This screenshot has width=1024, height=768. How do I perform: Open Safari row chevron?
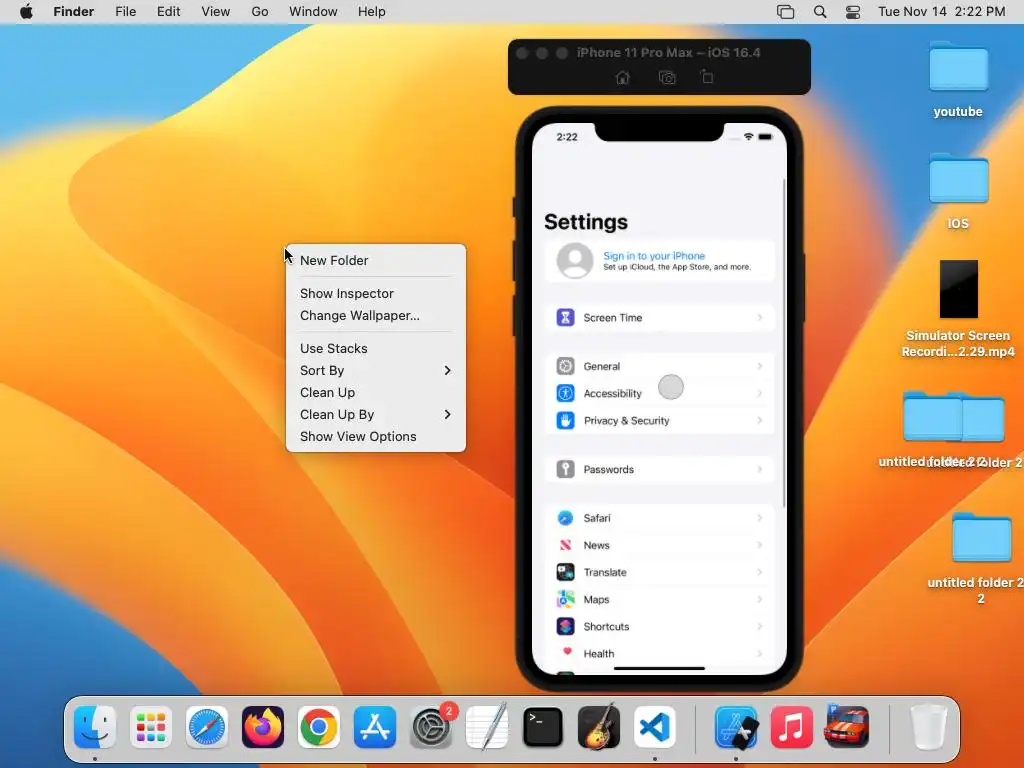point(760,518)
